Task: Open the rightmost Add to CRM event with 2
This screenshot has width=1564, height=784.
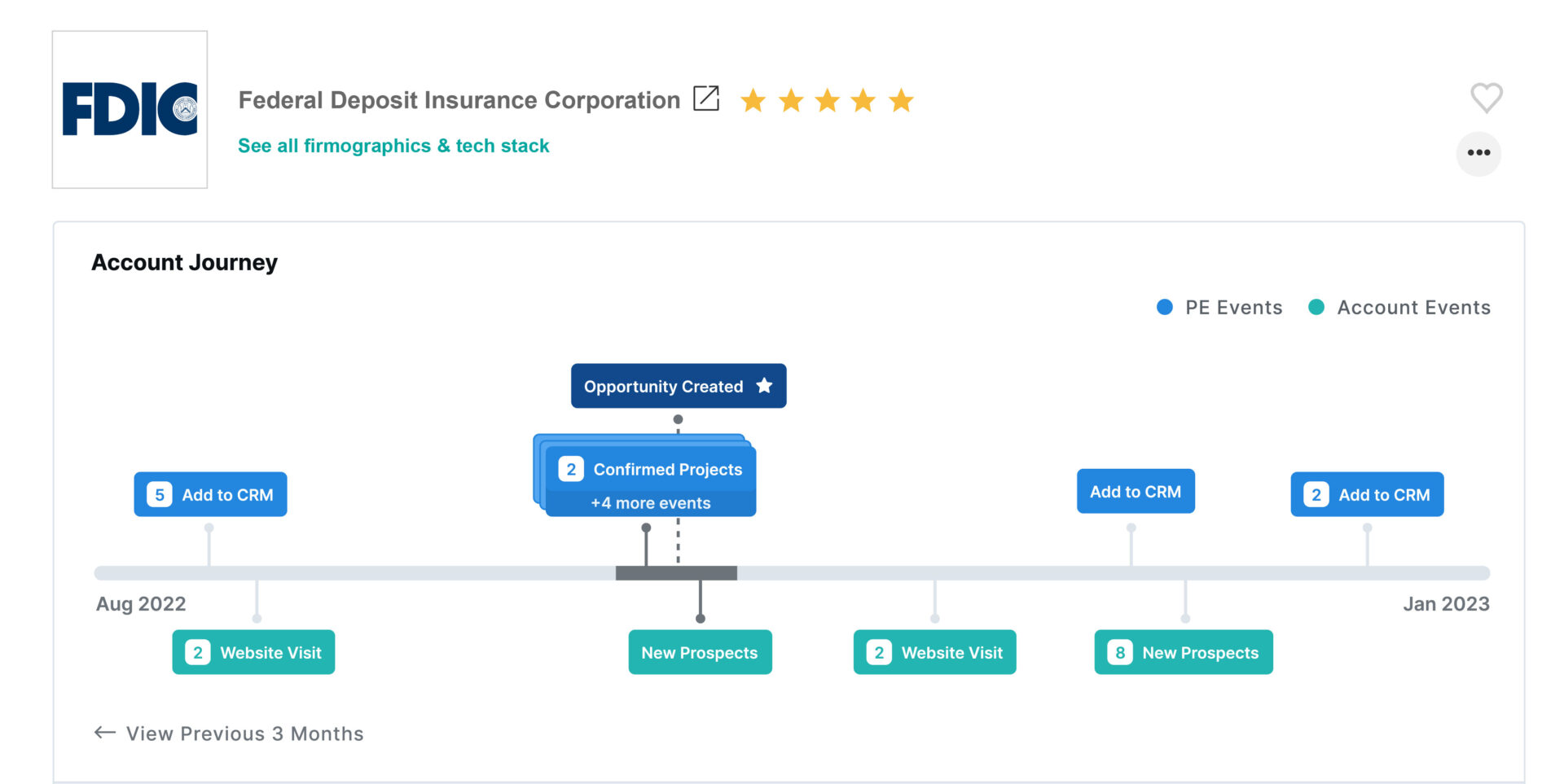Action: 1367,494
